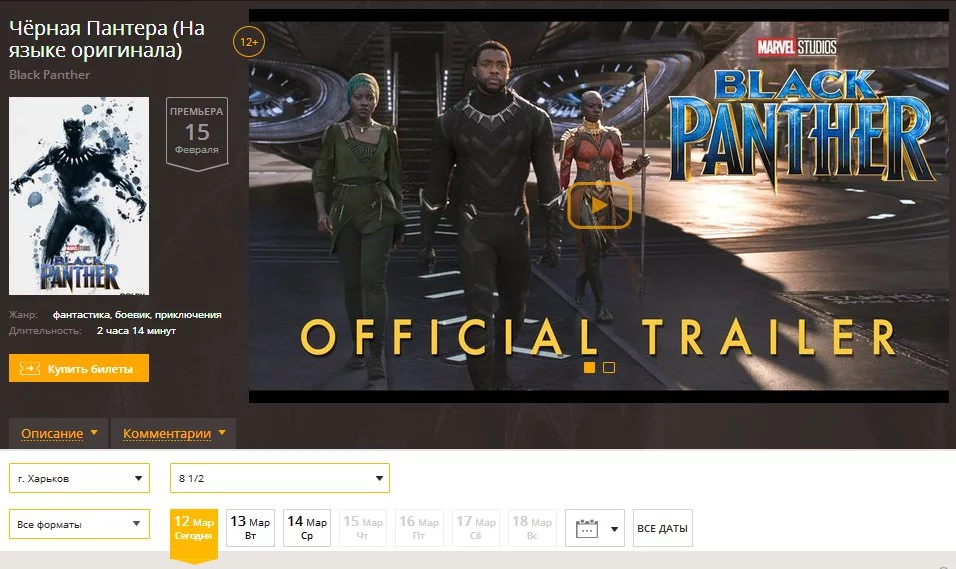The height and width of the screenshot is (569, 956).
Task: Select date 13 Мар Вт
Action: (x=251, y=528)
